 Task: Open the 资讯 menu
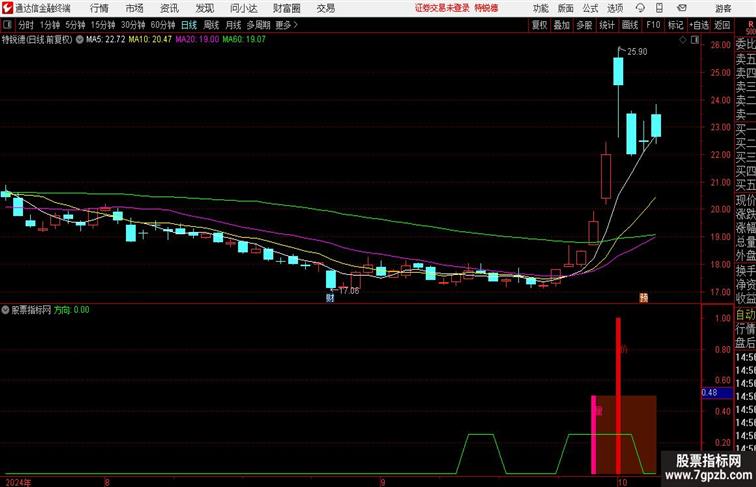[x=169, y=8]
